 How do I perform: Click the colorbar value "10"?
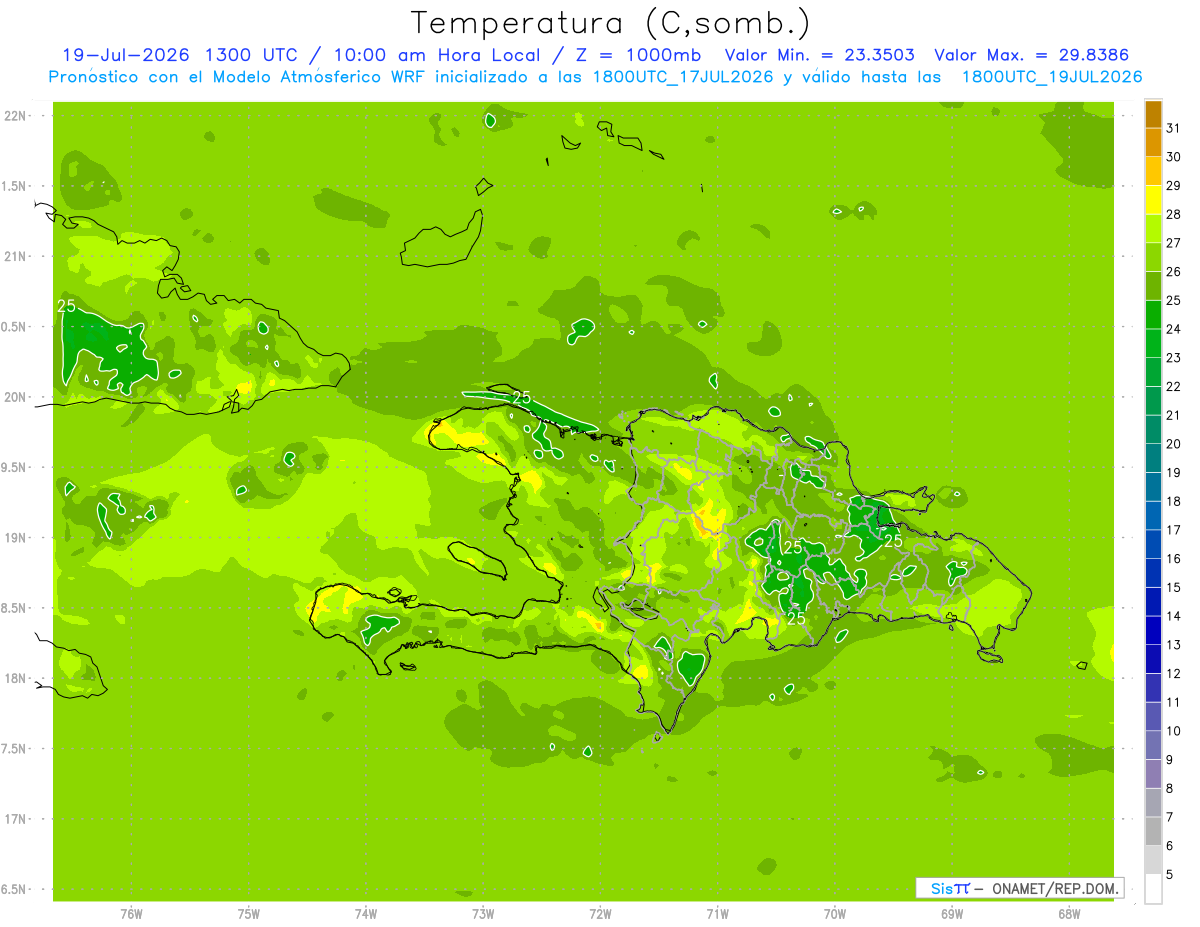(x=1174, y=731)
